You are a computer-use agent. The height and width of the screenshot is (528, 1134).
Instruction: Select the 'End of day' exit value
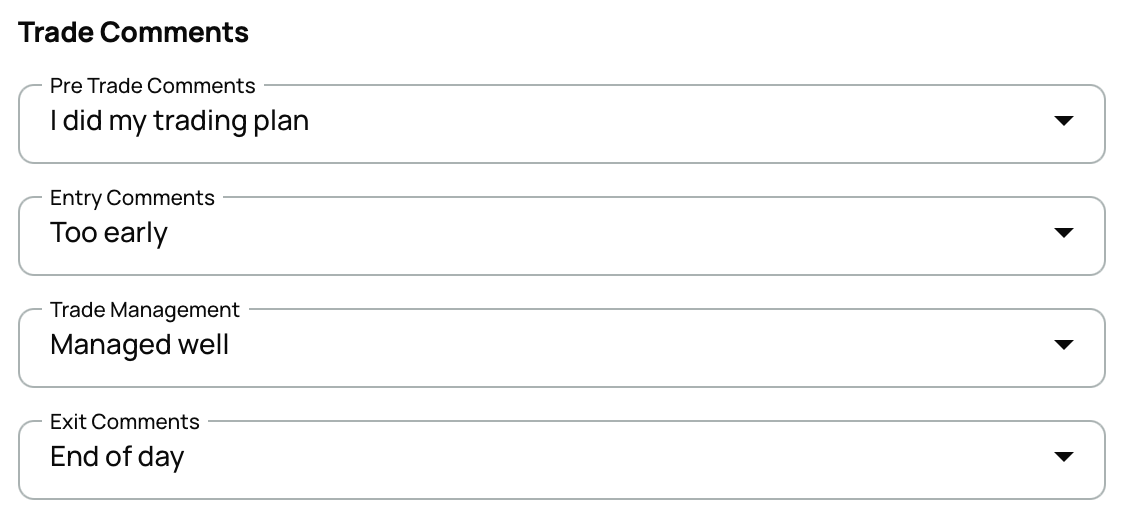[x=117, y=457]
